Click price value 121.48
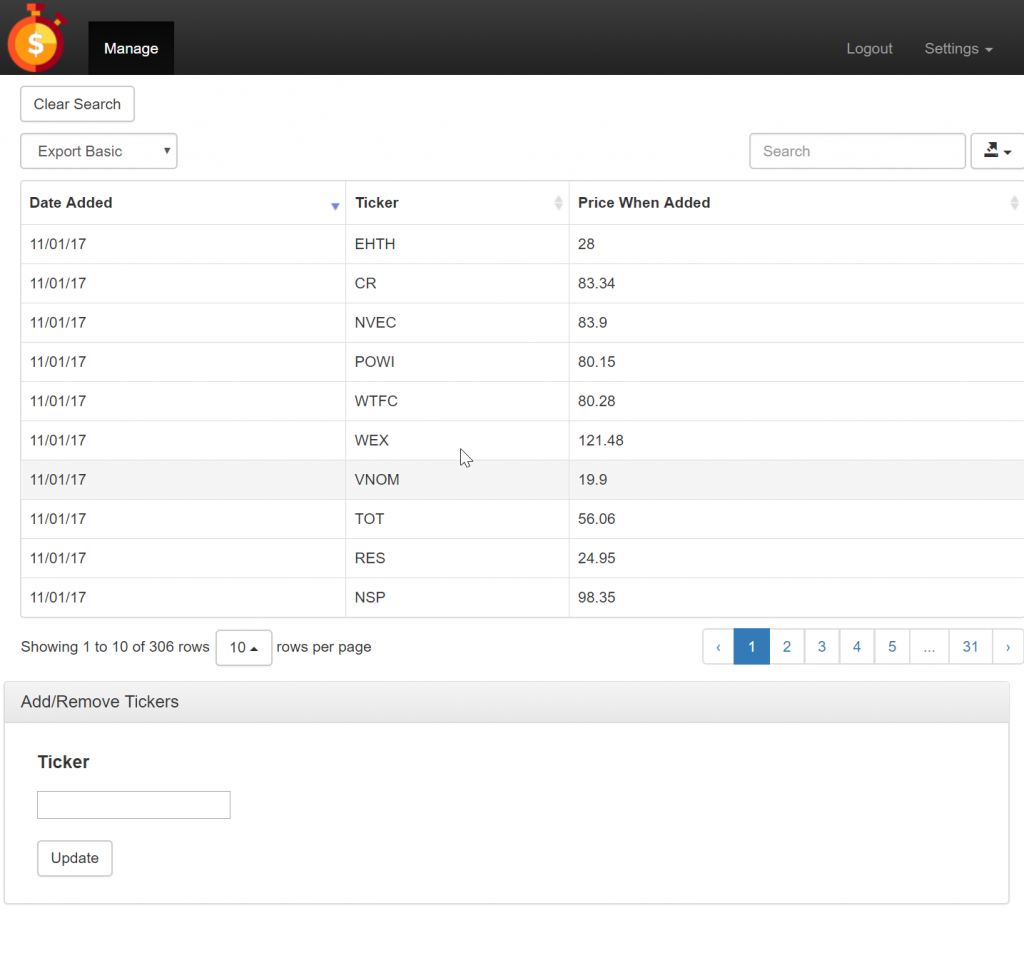The image size is (1024, 968). [x=601, y=440]
